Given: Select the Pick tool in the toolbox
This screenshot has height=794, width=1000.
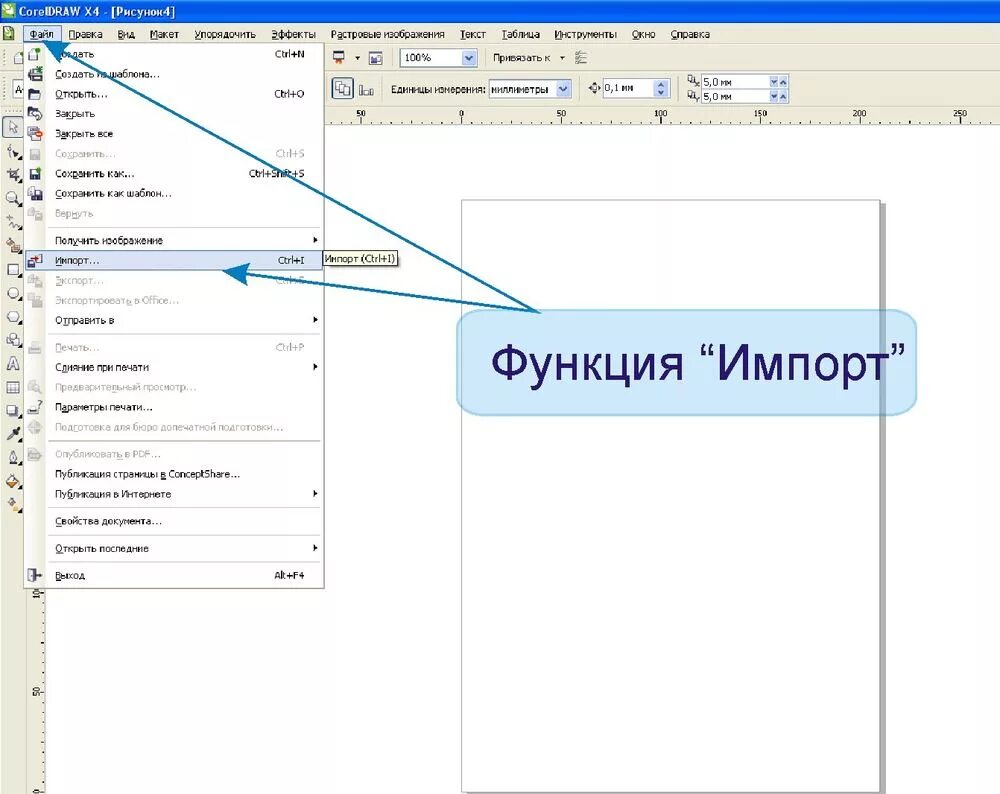Looking at the screenshot, I should pos(12,127).
